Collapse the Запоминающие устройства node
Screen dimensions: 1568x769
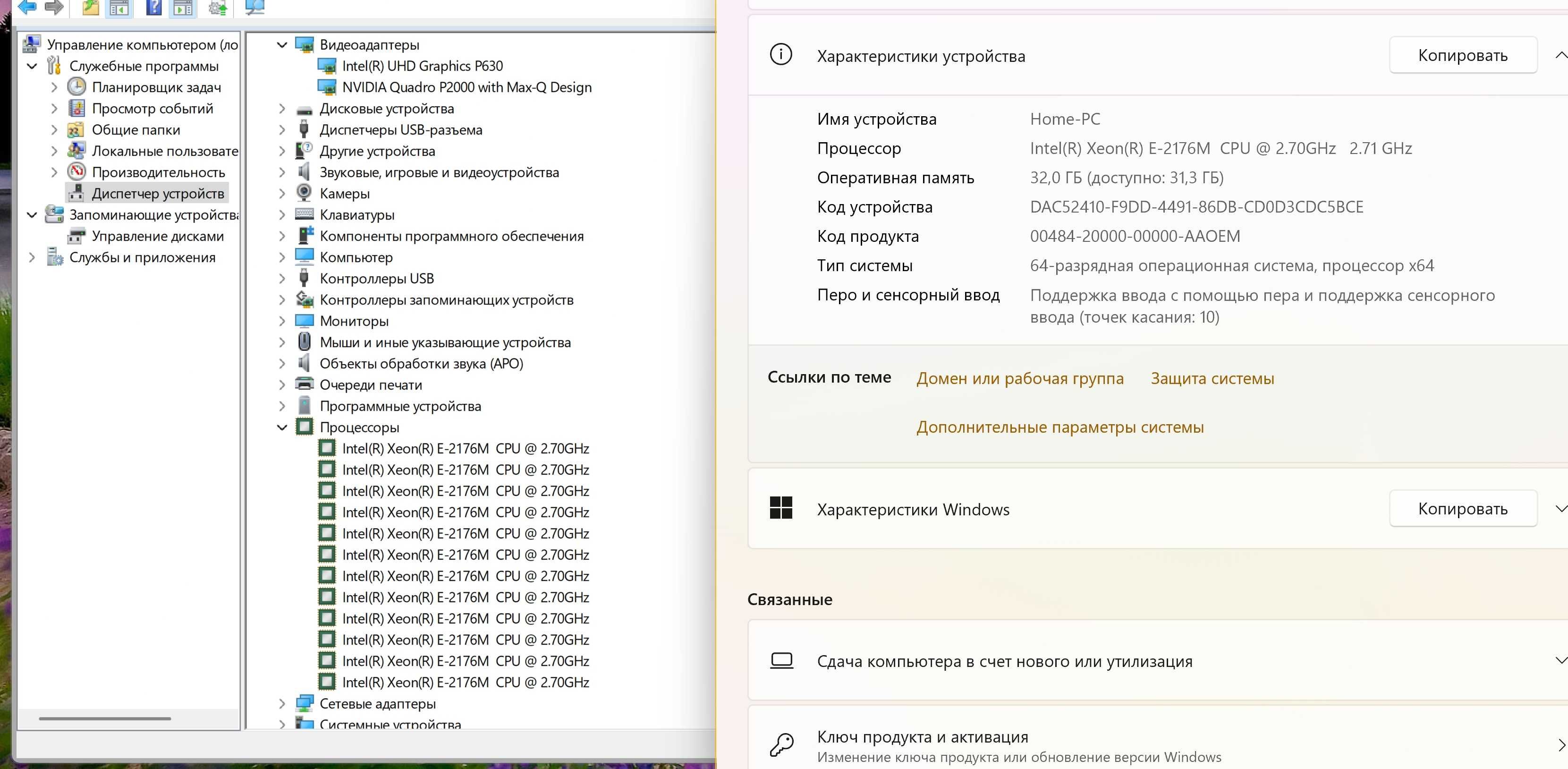click(x=32, y=215)
